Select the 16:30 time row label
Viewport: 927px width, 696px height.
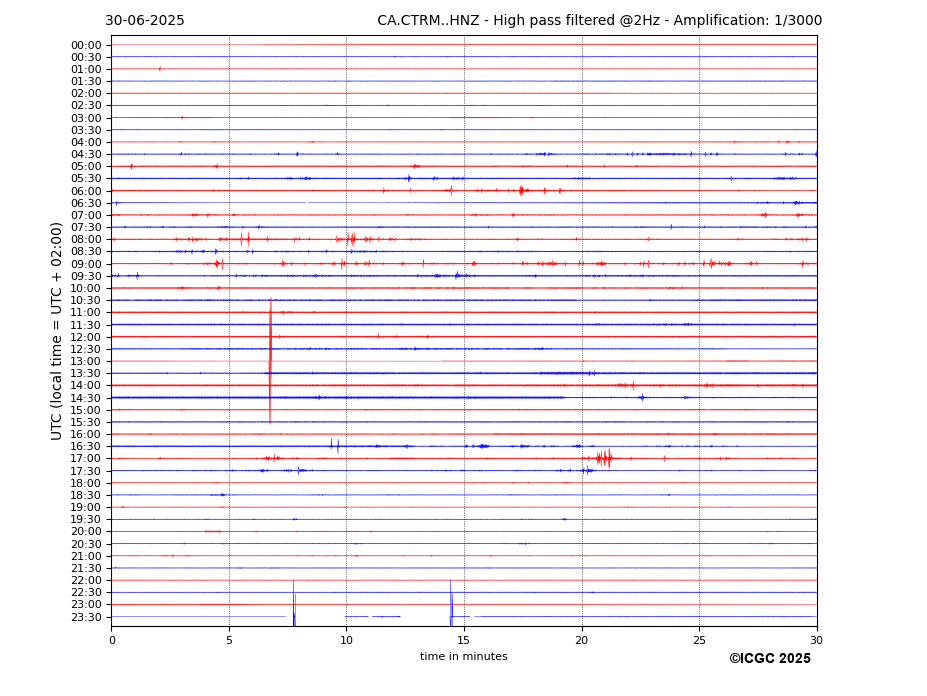(86, 446)
